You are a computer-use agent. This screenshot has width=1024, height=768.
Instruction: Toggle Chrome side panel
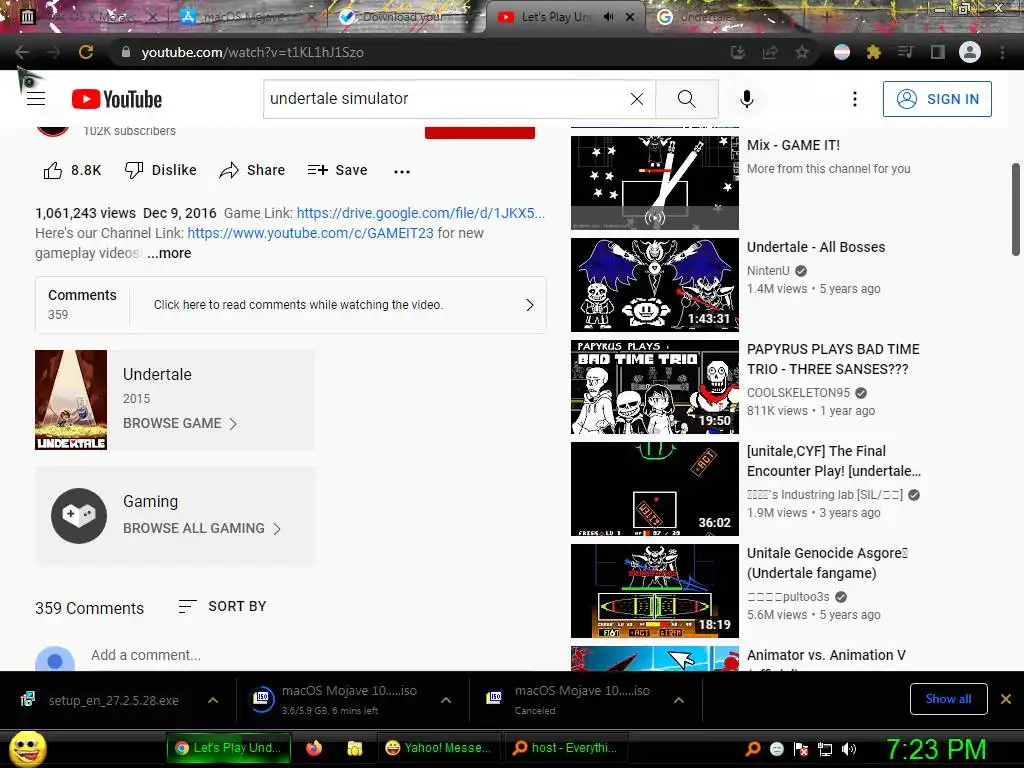[938, 52]
